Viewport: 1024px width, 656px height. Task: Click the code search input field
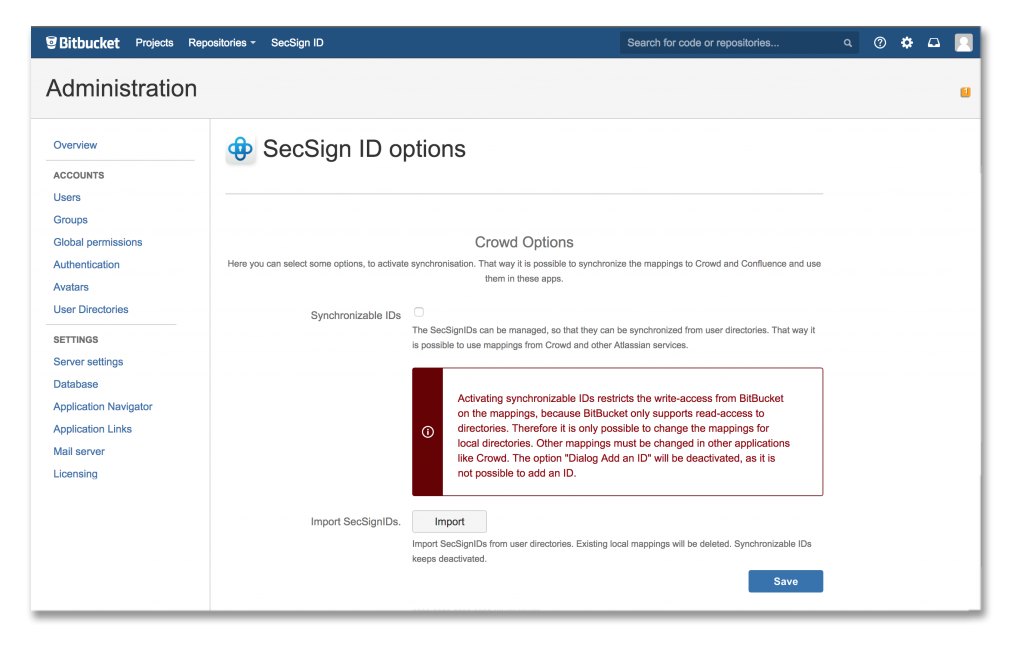(x=730, y=42)
